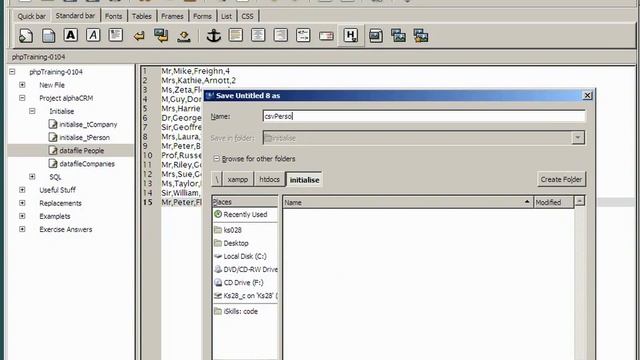This screenshot has width=640, height=360.
Task: Close the Save Untitled 8 as dialog
Action: click(587, 96)
